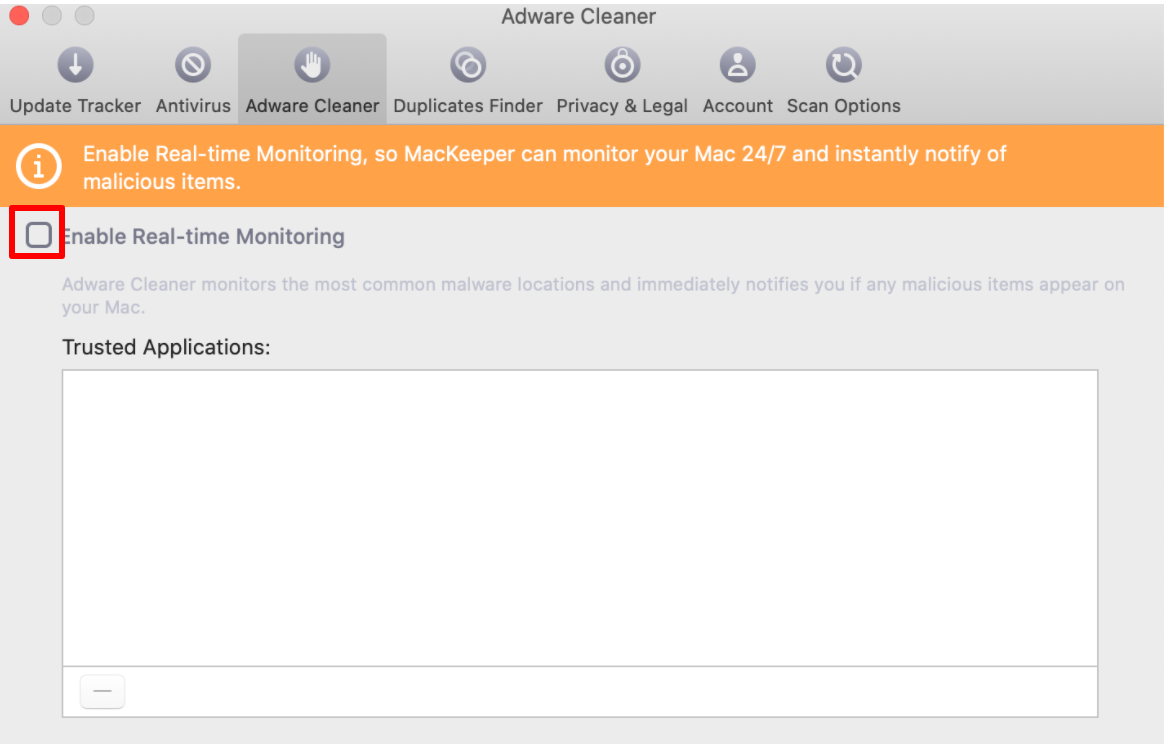The width and height of the screenshot is (1172, 744).
Task: Click the 'Enable Real-time Monitoring' label text
Action: 203,237
